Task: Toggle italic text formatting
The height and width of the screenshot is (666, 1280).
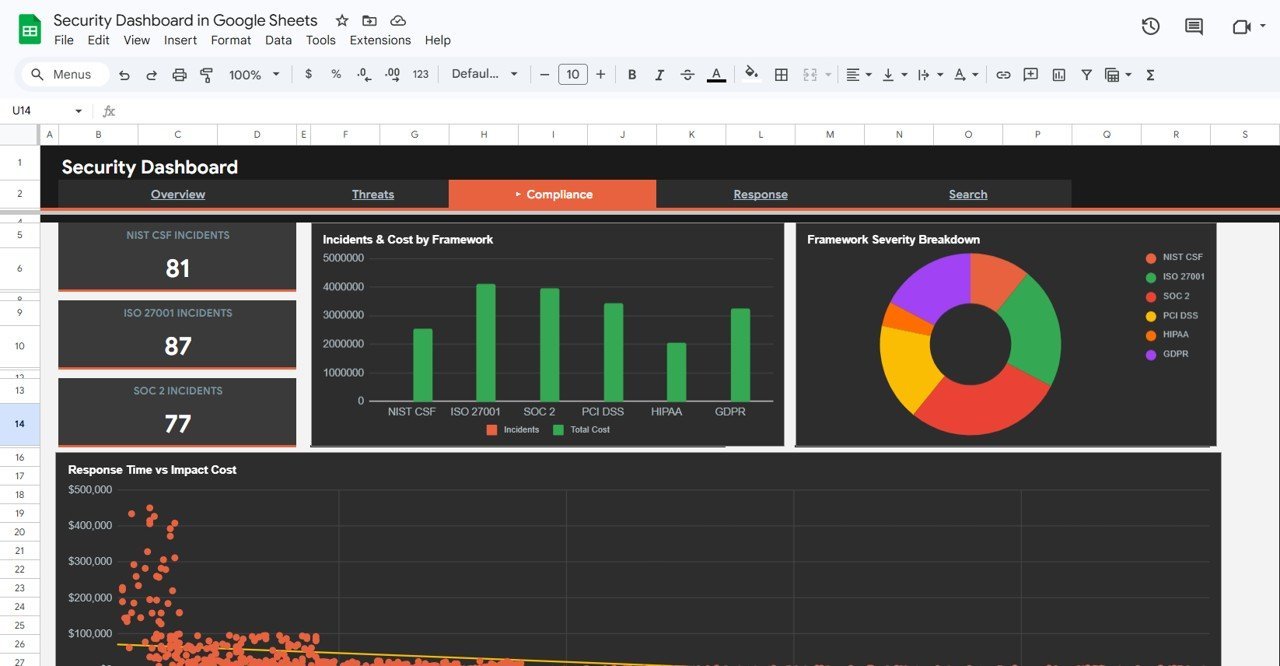Action: pyautogui.click(x=659, y=75)
